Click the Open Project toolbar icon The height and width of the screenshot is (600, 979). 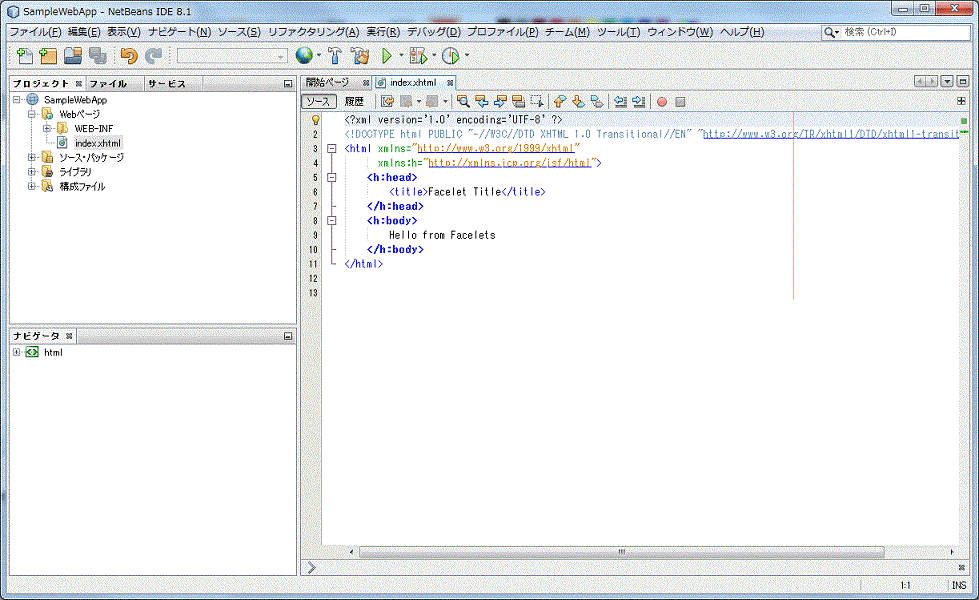click(73, 56)
